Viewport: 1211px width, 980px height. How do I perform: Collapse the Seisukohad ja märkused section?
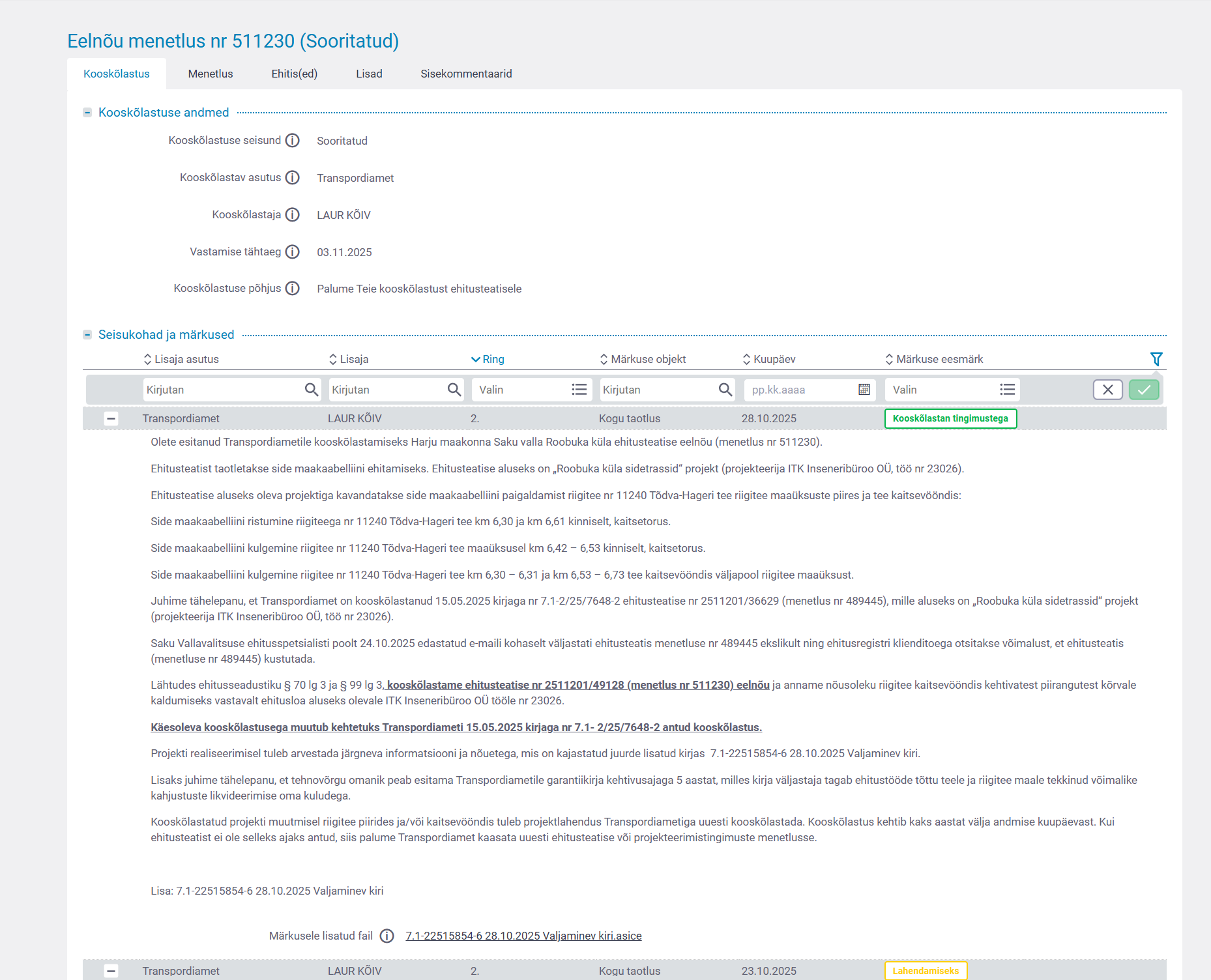(87, 335)
